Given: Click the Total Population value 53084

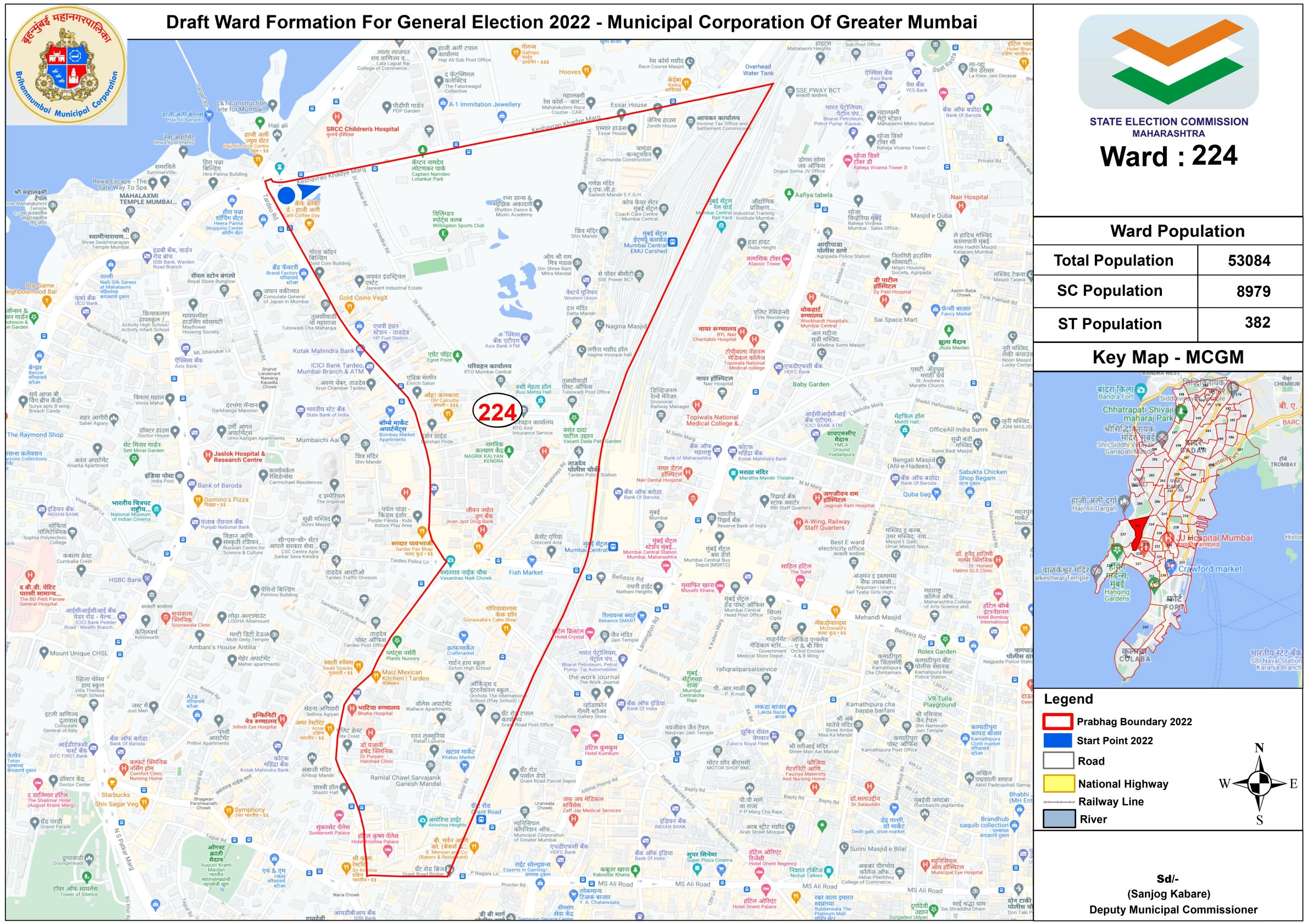Looking at the screenshot, I should (x=1249, y=261).
